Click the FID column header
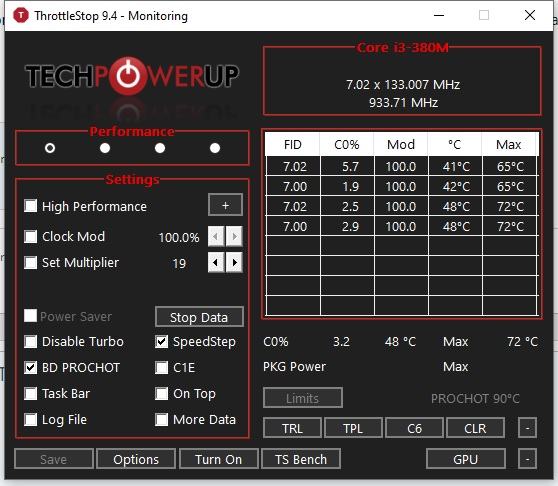 click(293, 144)
